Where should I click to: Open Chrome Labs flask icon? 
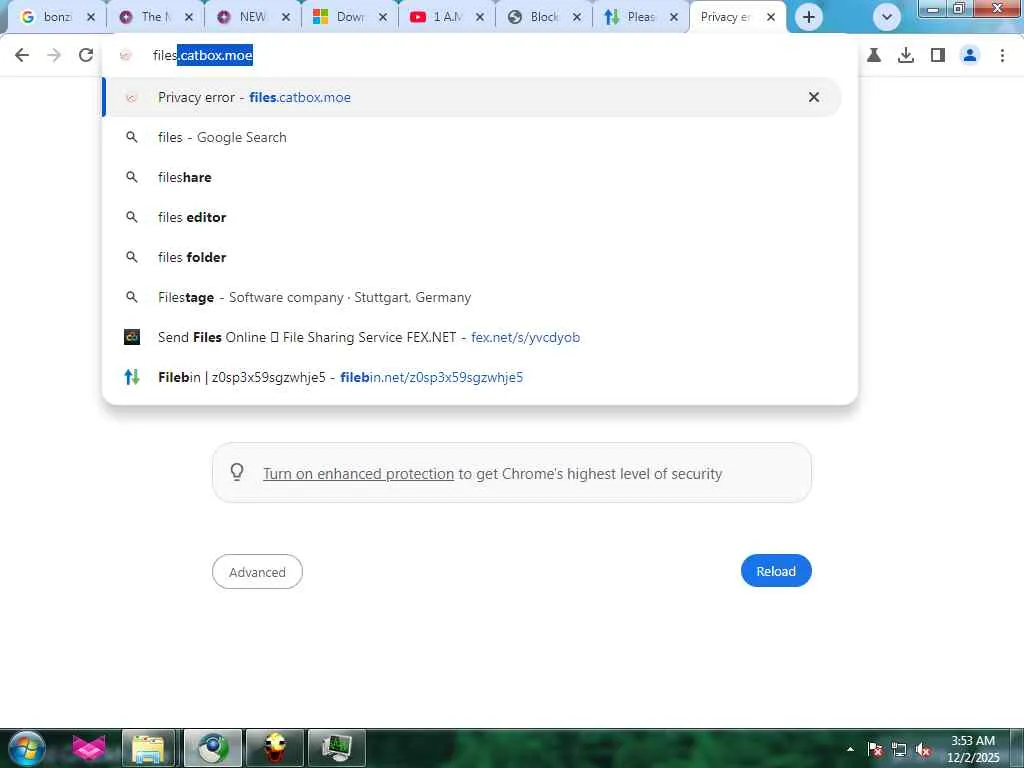pyautogui.click(x=874, y=56)
